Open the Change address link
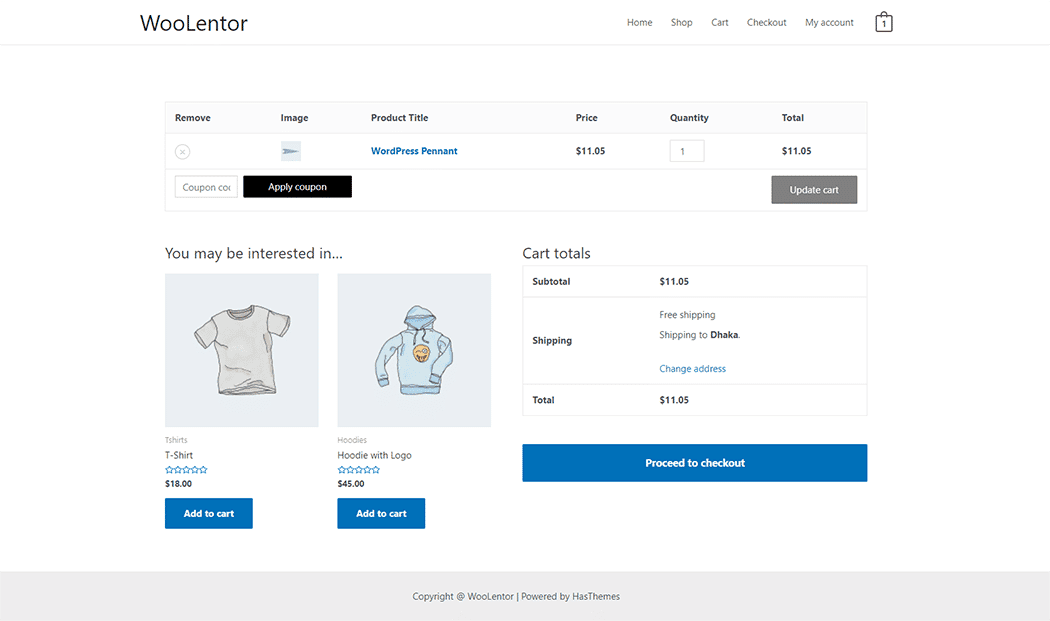Viewport: 1050px width, 621px height. (692, 368)
